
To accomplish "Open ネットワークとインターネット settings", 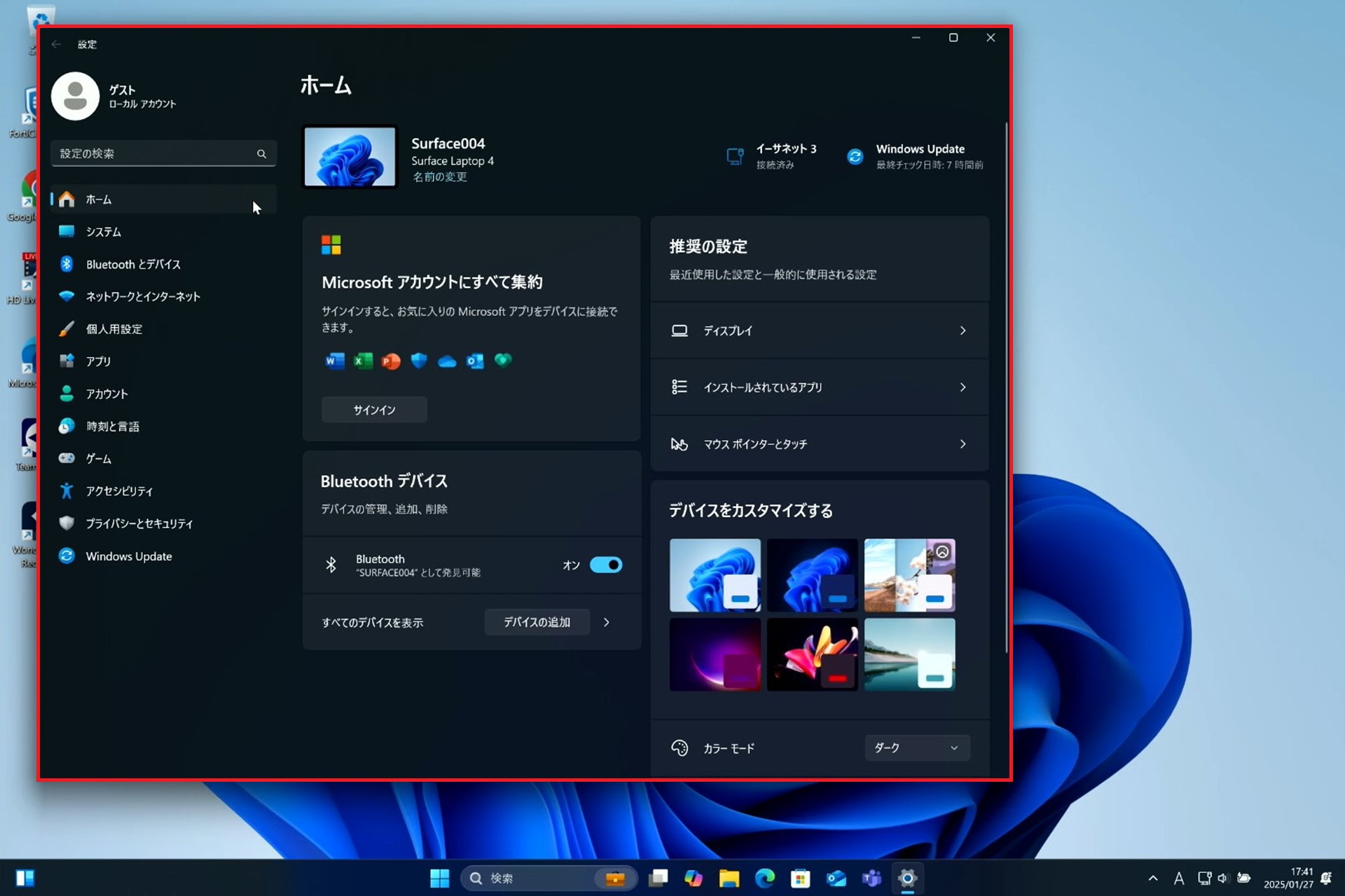I will tap(163, 296).
